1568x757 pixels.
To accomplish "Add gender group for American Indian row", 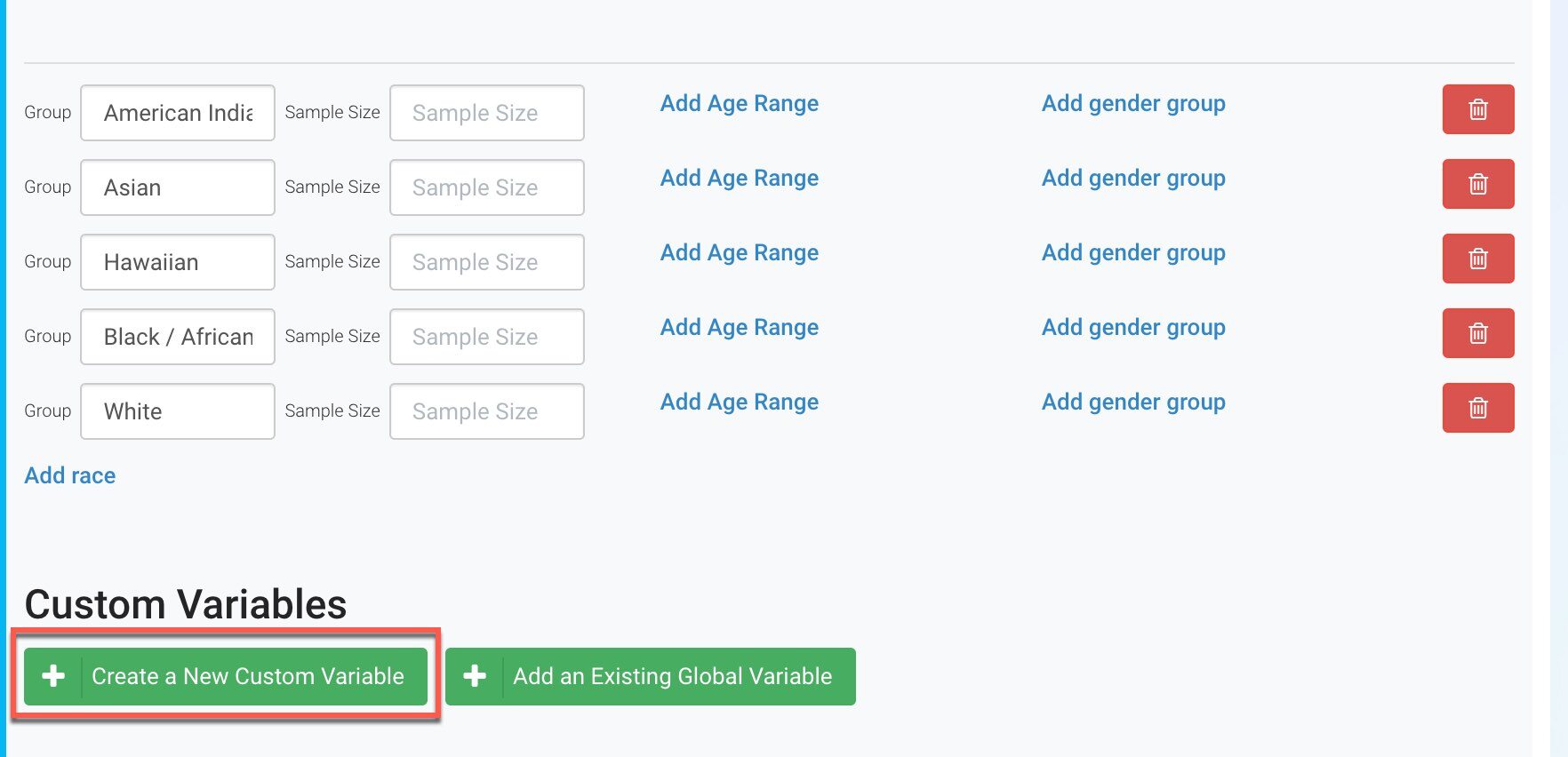I will [1133, 104].
